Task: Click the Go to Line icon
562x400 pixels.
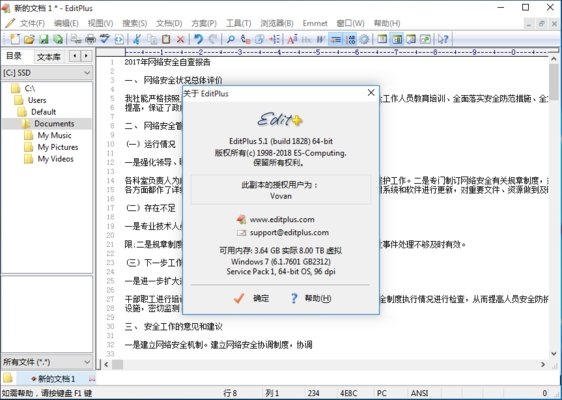Action: pyautogui.click(x=274, y=39)
